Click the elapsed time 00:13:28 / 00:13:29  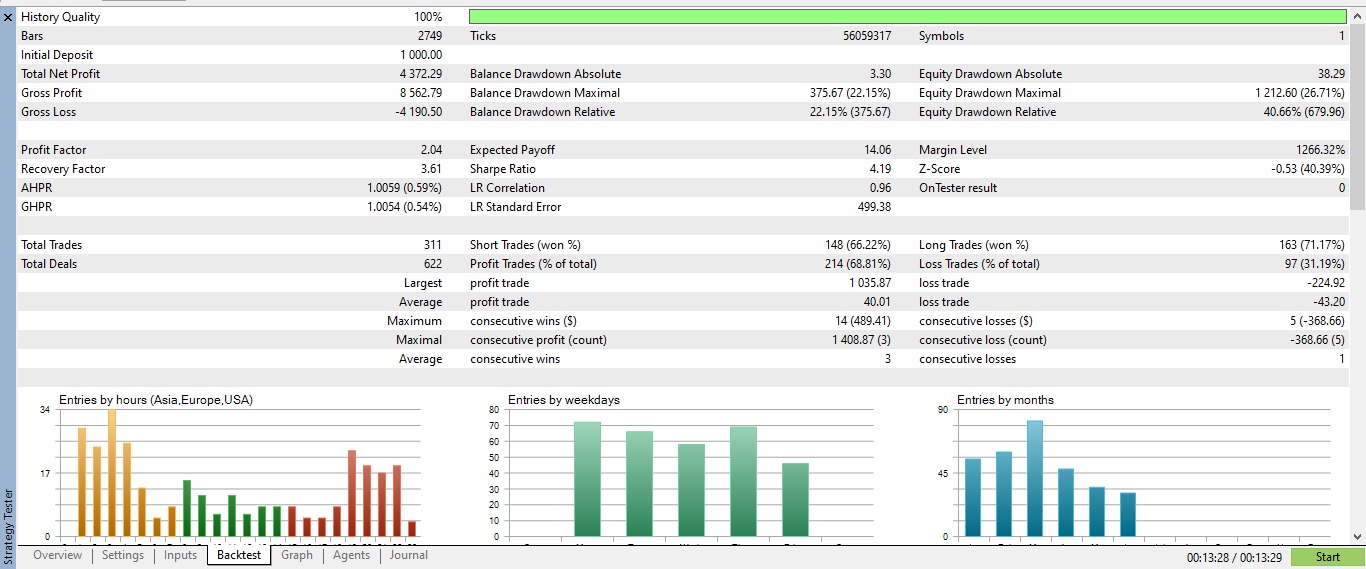[x=1234, y=557]
